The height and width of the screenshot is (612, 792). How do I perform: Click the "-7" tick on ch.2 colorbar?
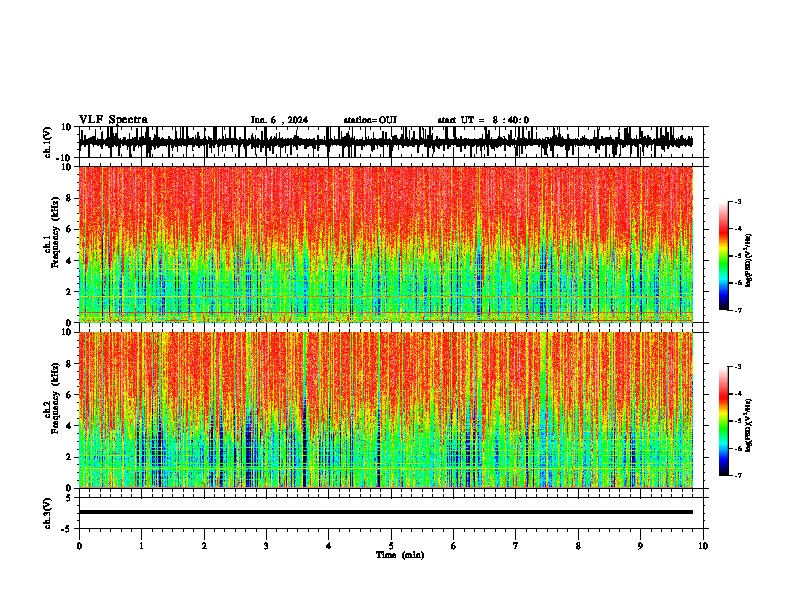click(738, 475)
